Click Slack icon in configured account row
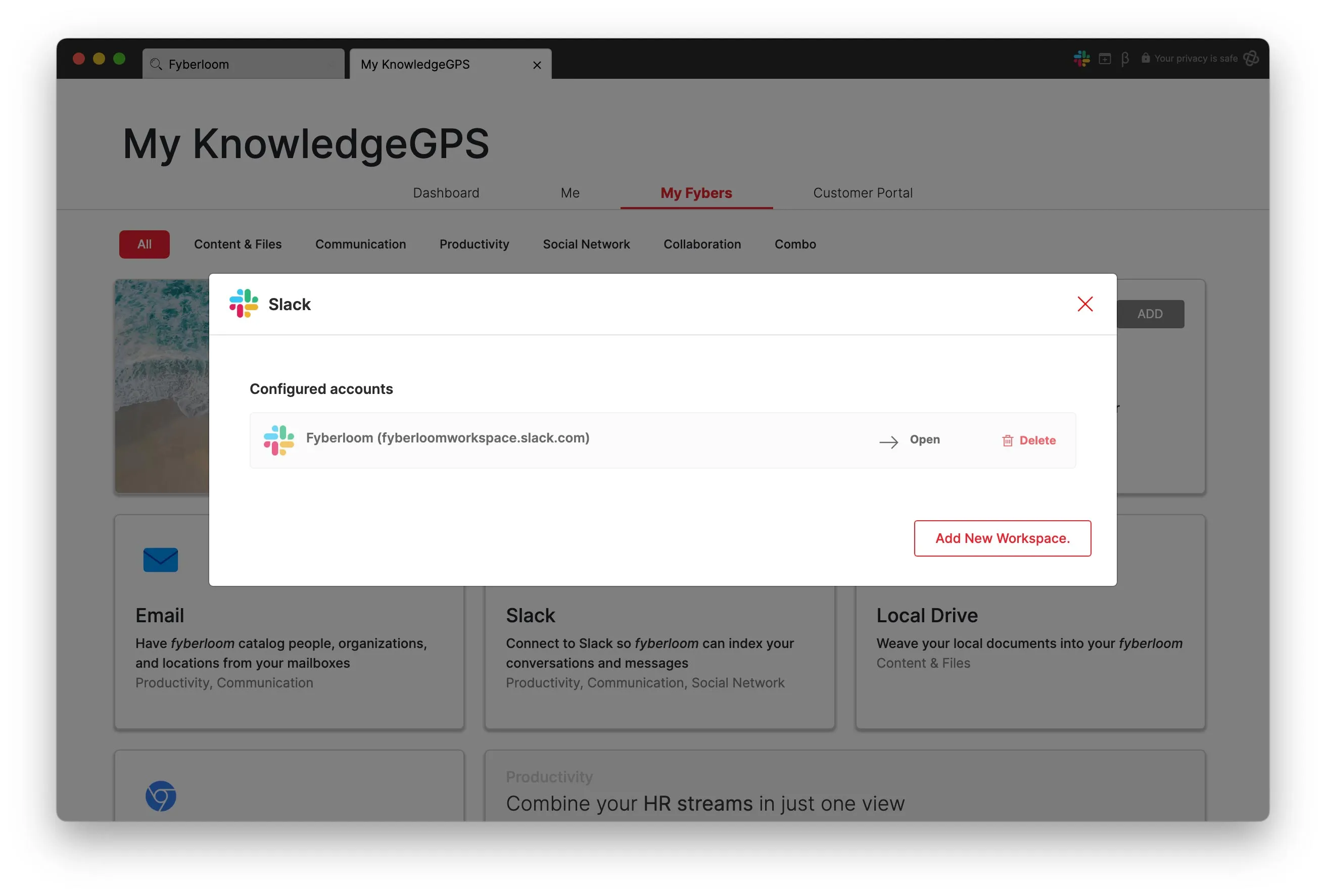Viewport: 1326px width, 896px height. [278, 440]
